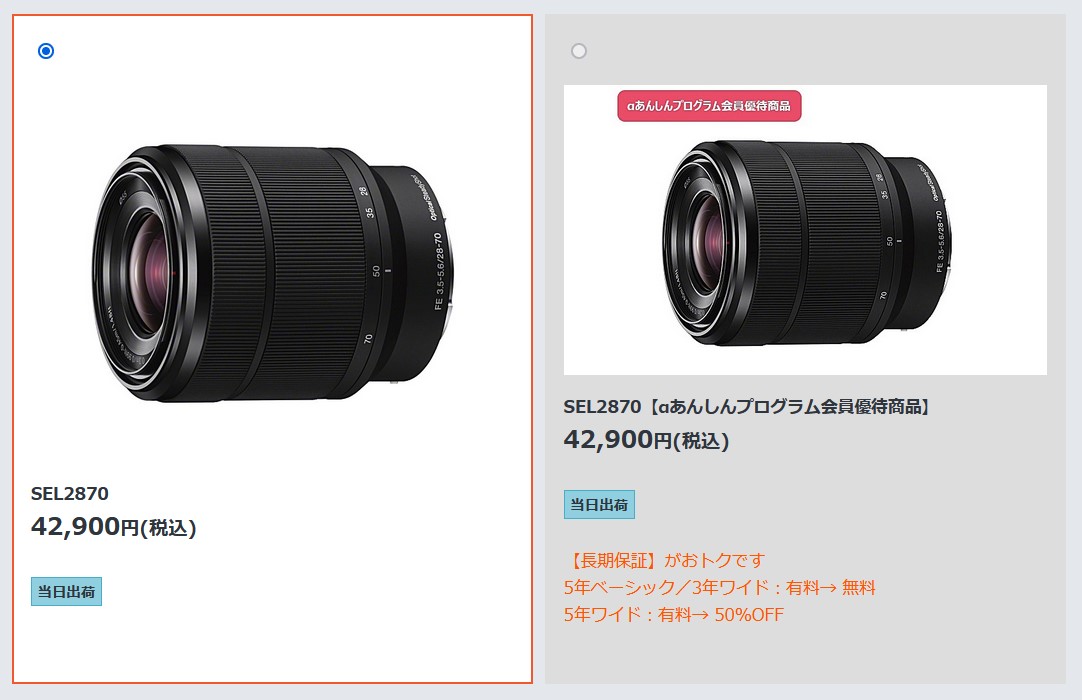Open the lens photo inside the gray member-offer card
The width and height of the screenshot is (1082, 700).
click(805, 230)
